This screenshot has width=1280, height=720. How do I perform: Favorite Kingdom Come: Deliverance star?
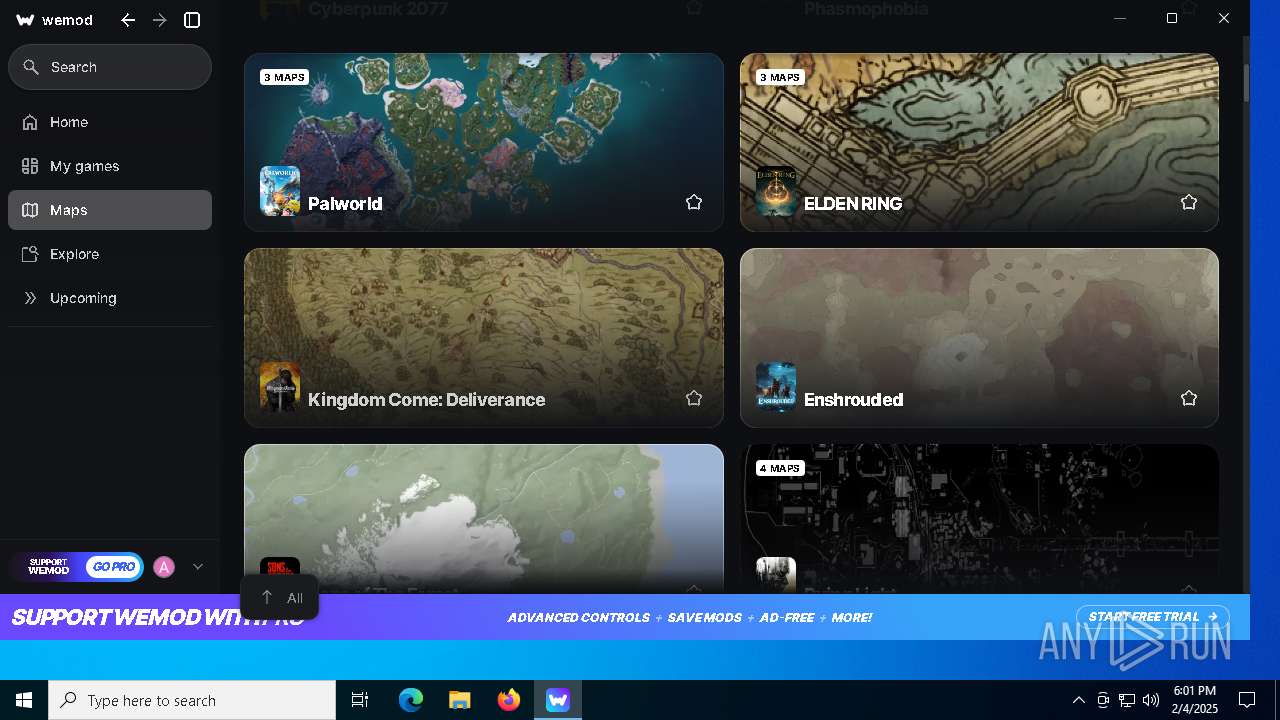694,398
